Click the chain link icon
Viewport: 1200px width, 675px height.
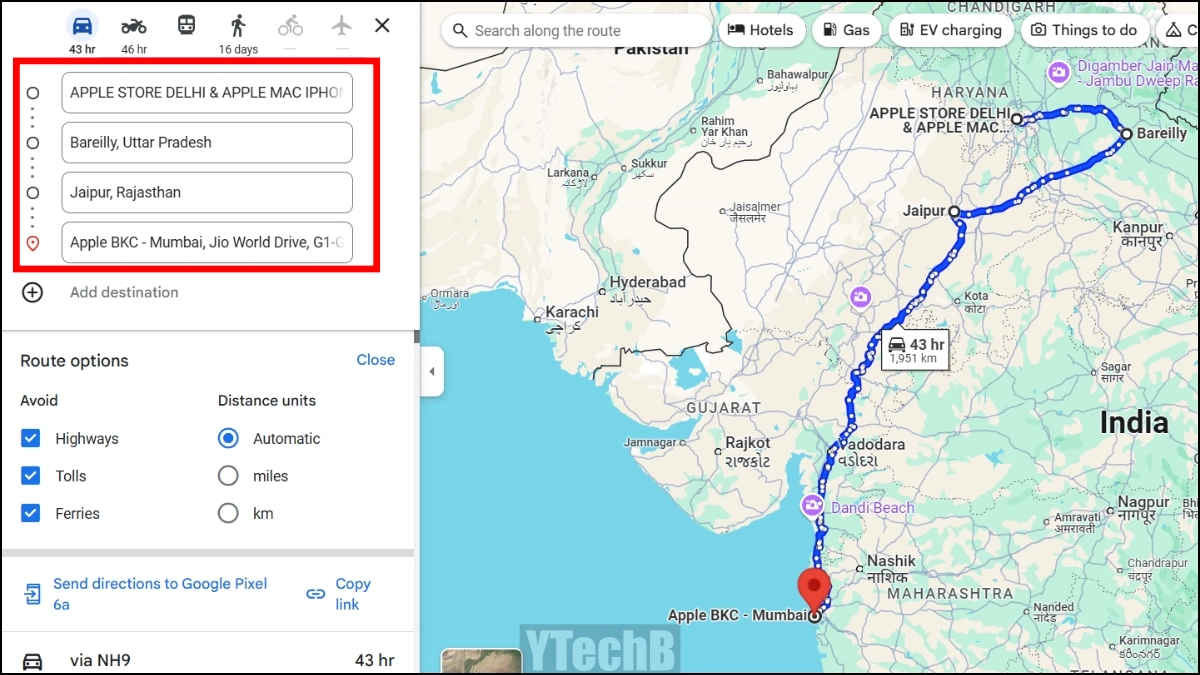[x=316, y=594]
